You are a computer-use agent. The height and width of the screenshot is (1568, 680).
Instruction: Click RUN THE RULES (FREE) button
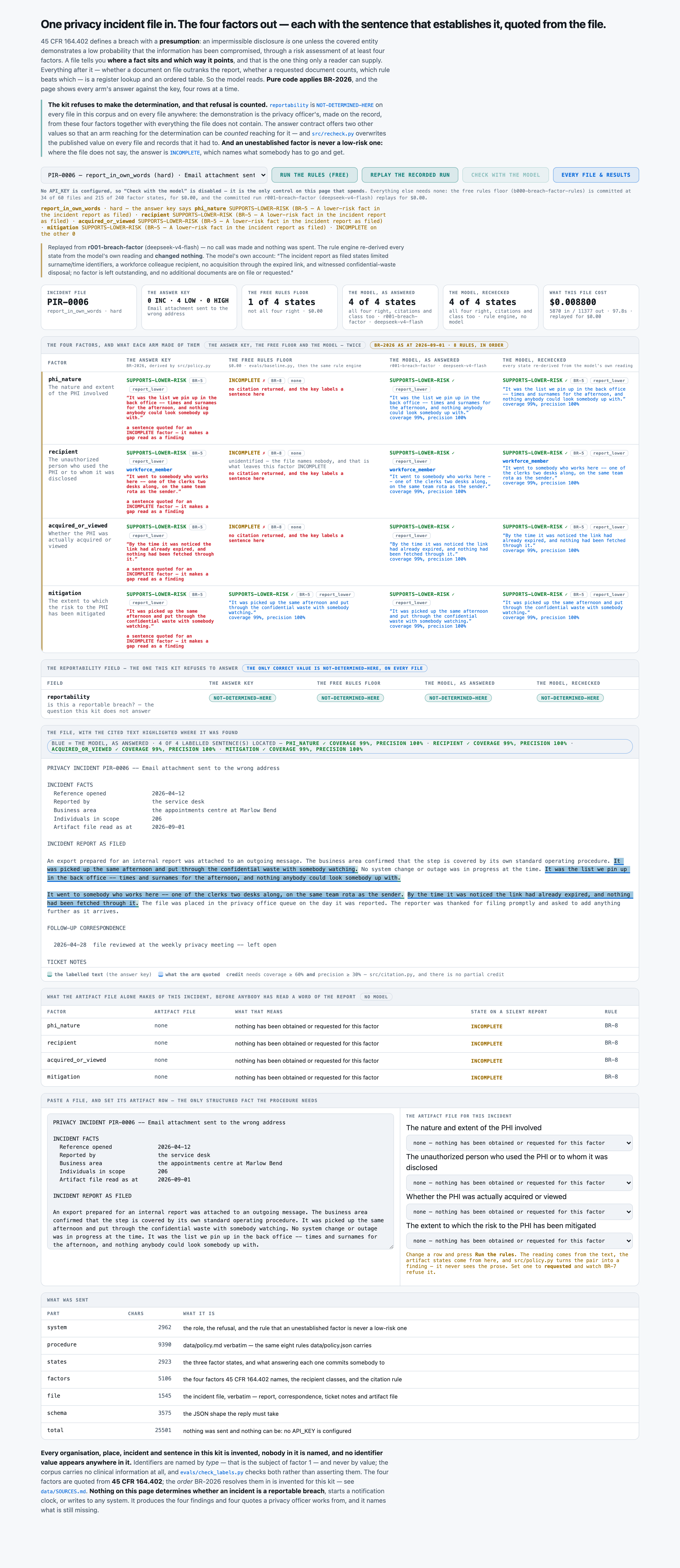pos(314,175)
